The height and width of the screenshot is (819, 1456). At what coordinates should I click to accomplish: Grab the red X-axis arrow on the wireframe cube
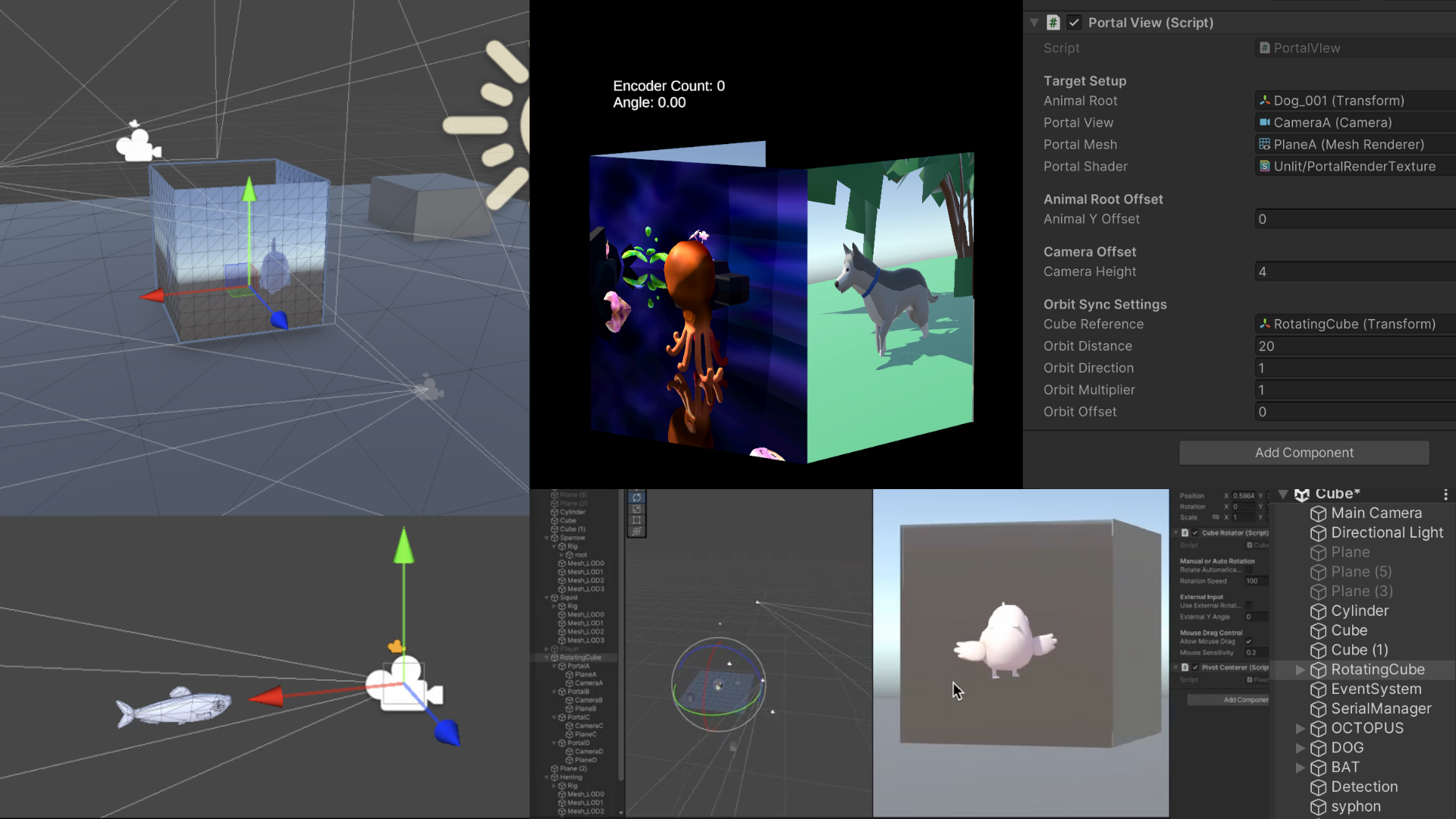[152, 296]
